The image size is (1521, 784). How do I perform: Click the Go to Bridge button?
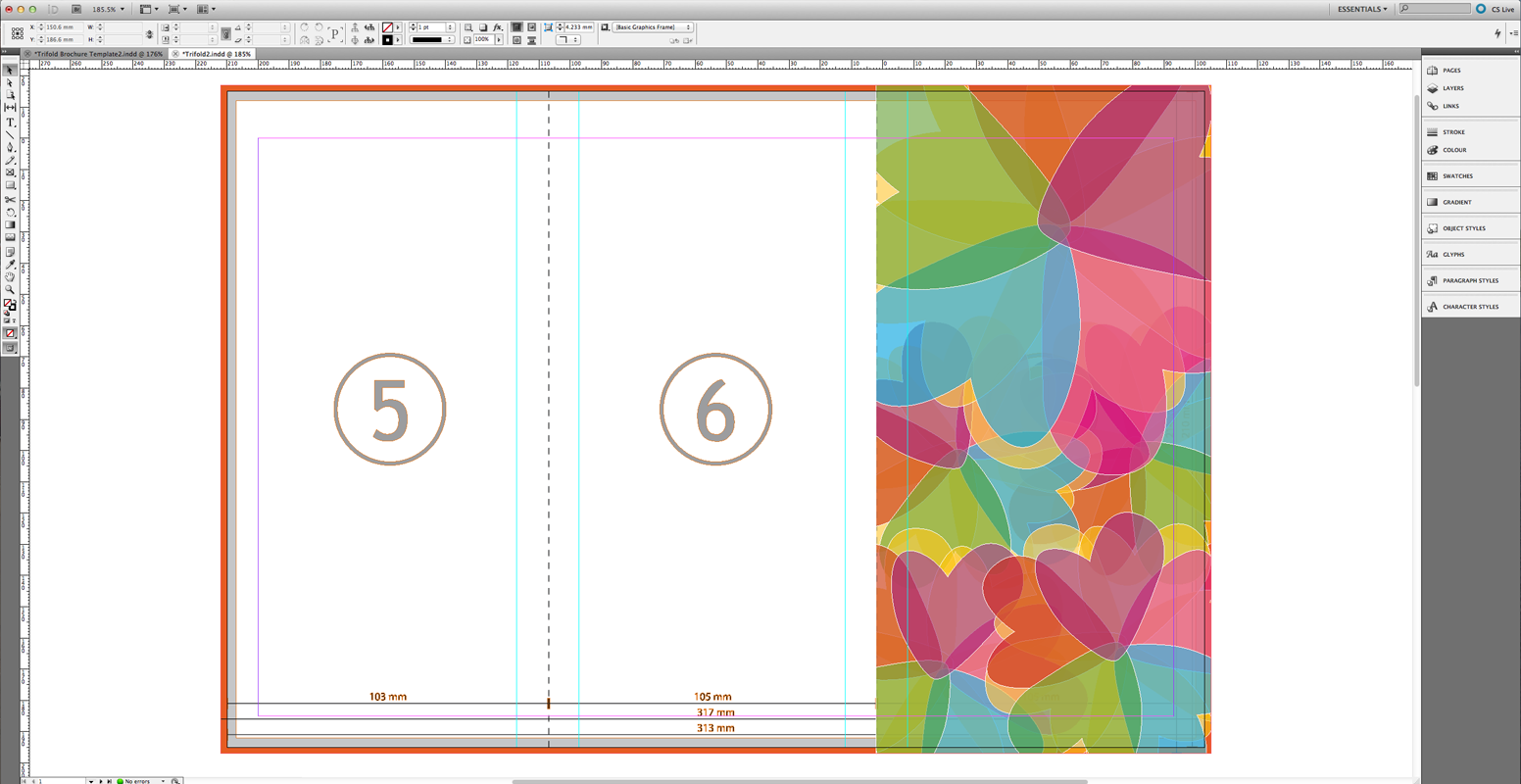(x=76, y=9)
